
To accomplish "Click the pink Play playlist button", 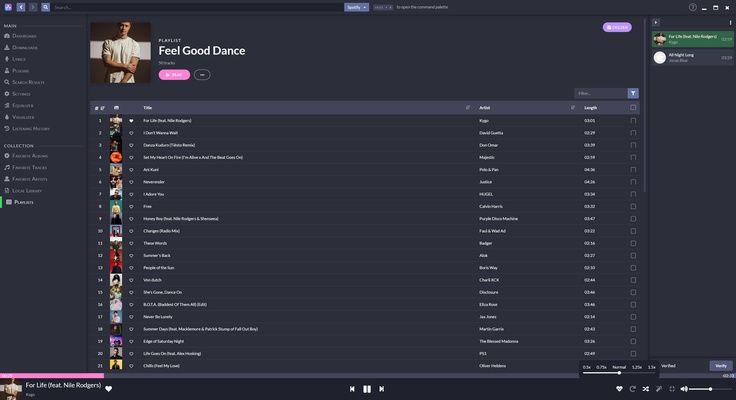I will [x=174, y=75].
